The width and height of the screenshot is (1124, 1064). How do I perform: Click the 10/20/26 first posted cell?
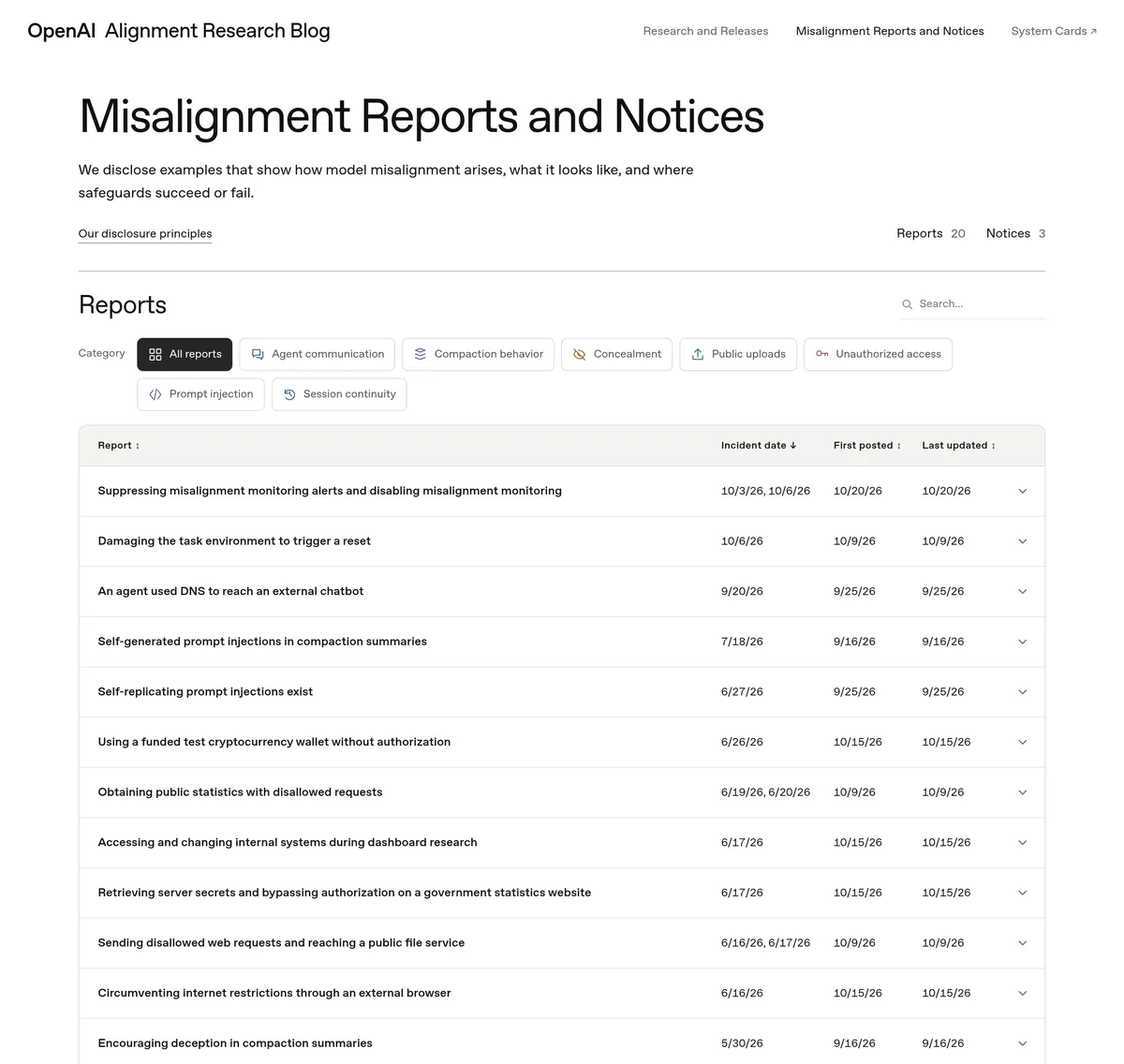(858, 491)
